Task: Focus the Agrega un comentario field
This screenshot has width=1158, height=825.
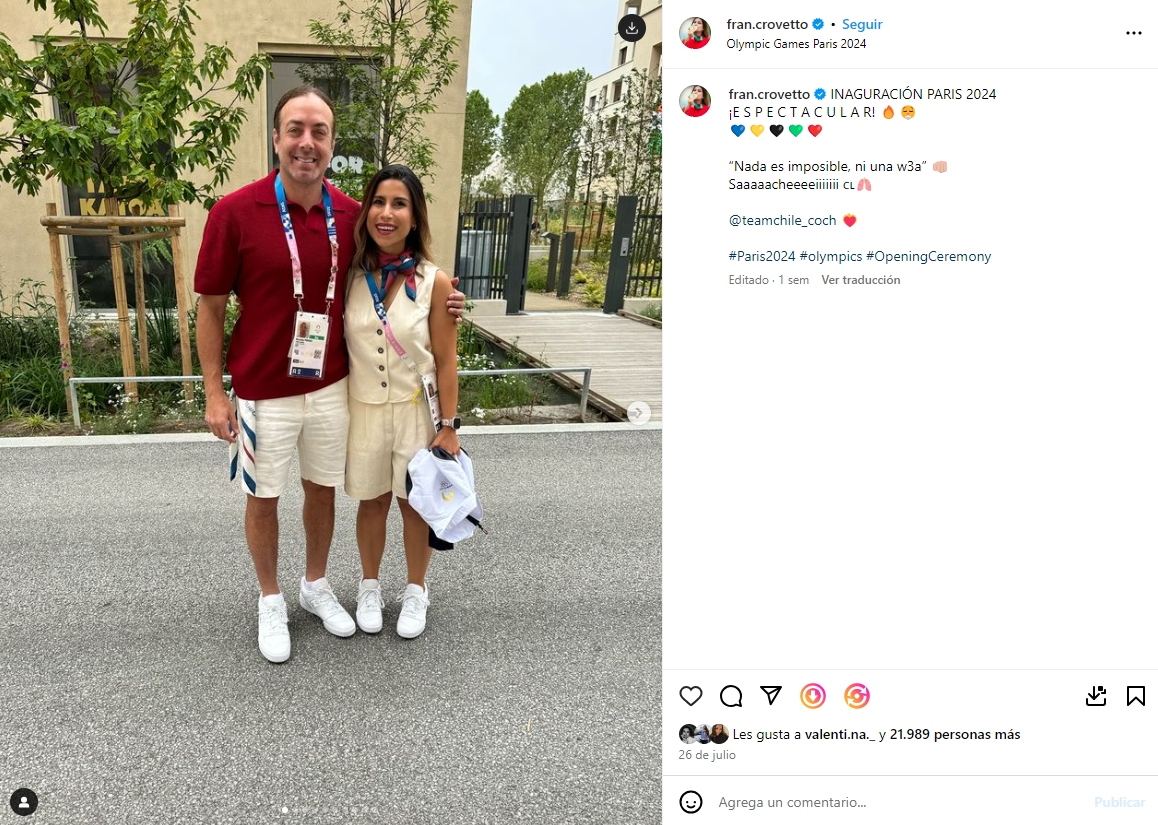Action: point(901,802)
